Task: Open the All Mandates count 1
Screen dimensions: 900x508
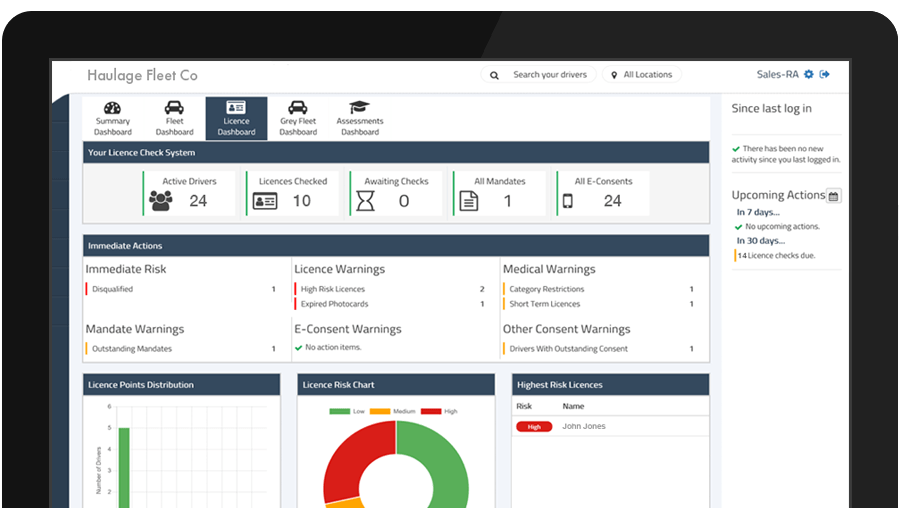Action: tap(507, 201)
